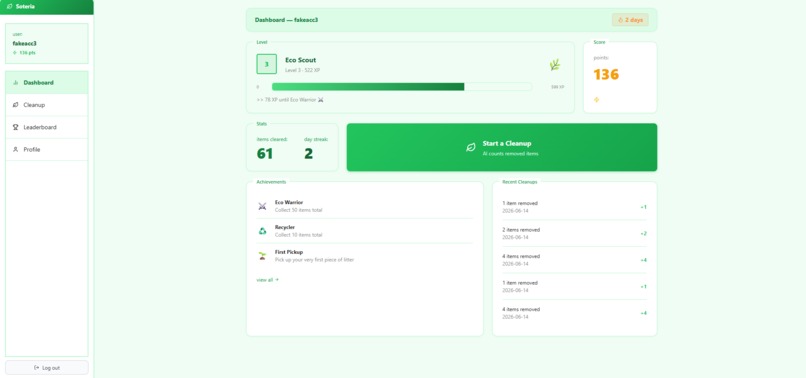This screenshot has width=806, height=378.
Task: Click the Log out button
Action: (47, 368)
